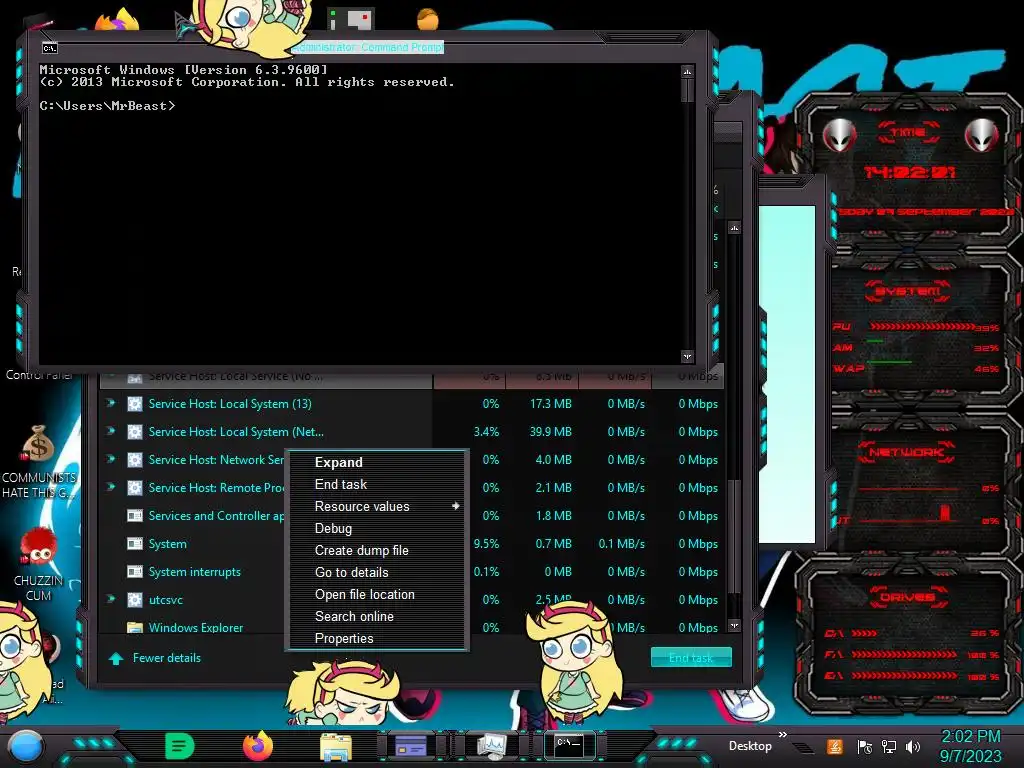This screenshot has width=1024, height=768.
Task: Click the teal End task button
Action: (x=691, y=658)
